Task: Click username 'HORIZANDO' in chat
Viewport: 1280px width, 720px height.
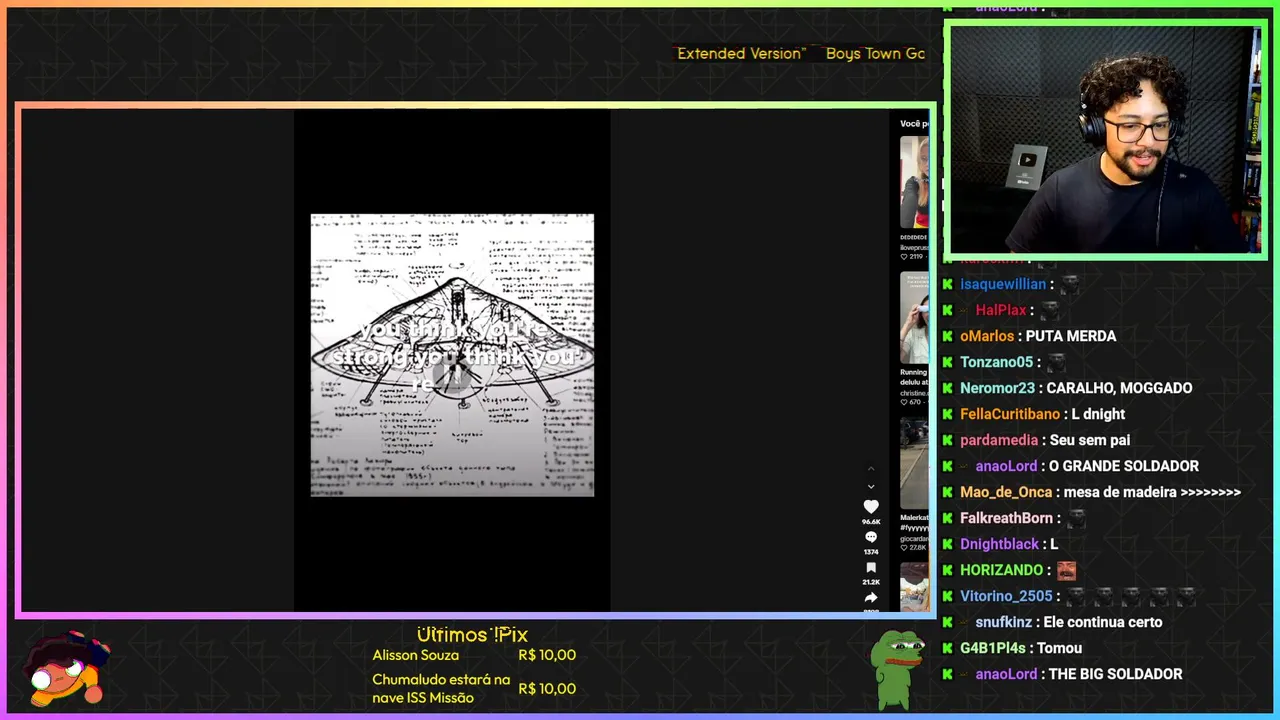Action: (1001, 570)
